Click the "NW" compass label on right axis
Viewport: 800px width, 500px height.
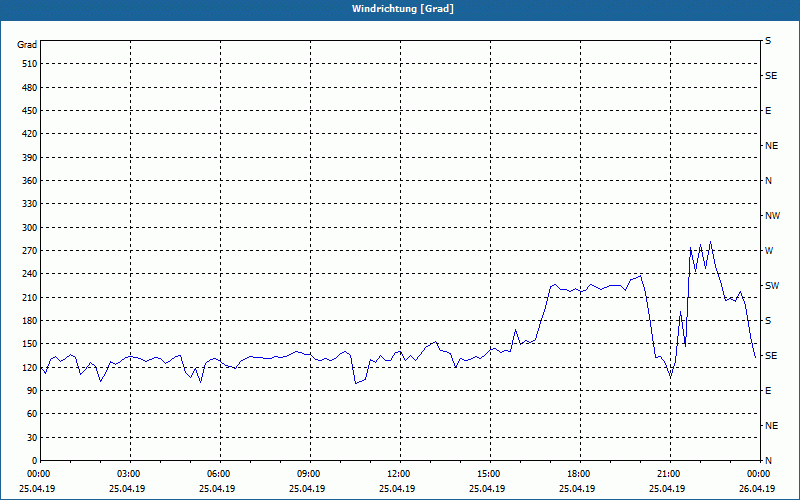[x=772, y=216]
